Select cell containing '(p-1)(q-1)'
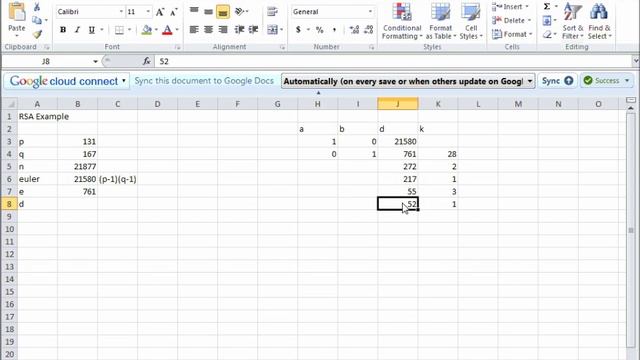640x360 pixels. pyautogui.click(x=118, y=179)
